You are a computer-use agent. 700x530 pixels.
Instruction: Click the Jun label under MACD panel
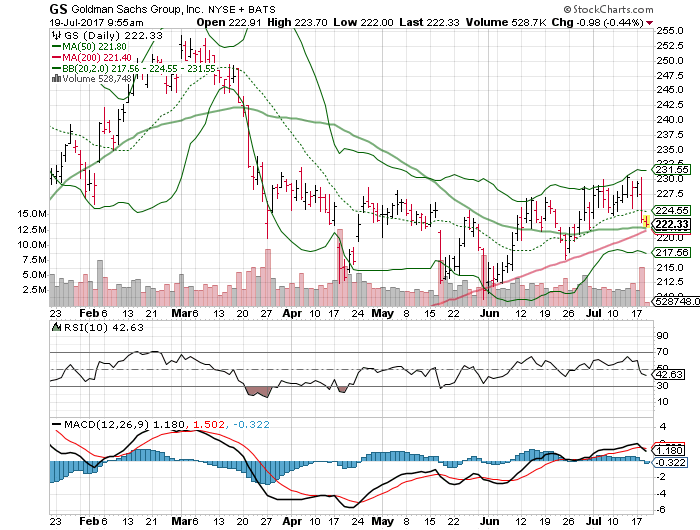point(489,521)
